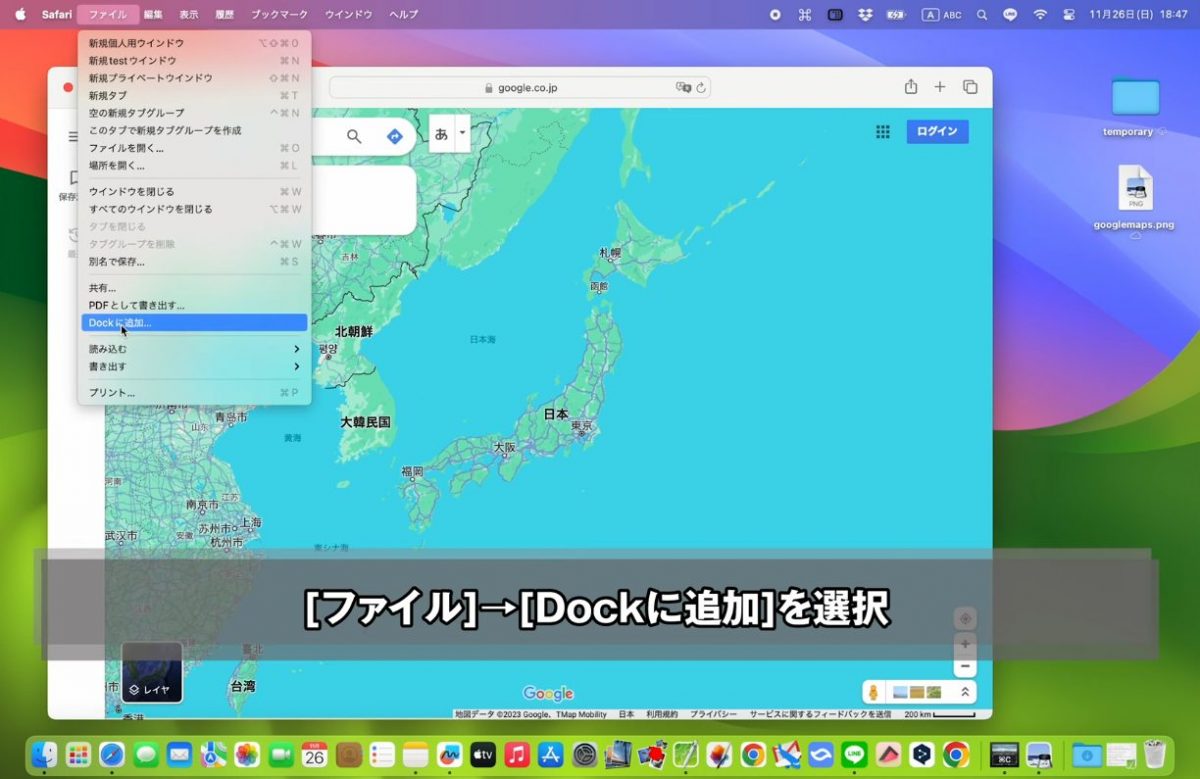Open a new tab with plus icon
This screenshot has width=1200, height=779.
point(940,87)
